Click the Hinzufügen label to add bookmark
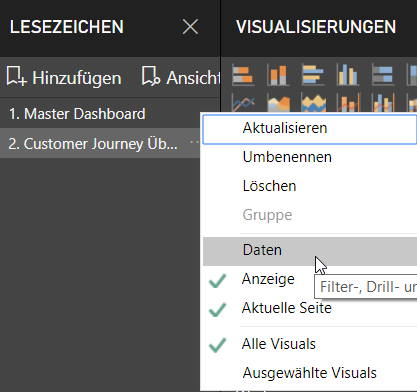Viewport: 417px width, 392px height. tap(77, 78)
